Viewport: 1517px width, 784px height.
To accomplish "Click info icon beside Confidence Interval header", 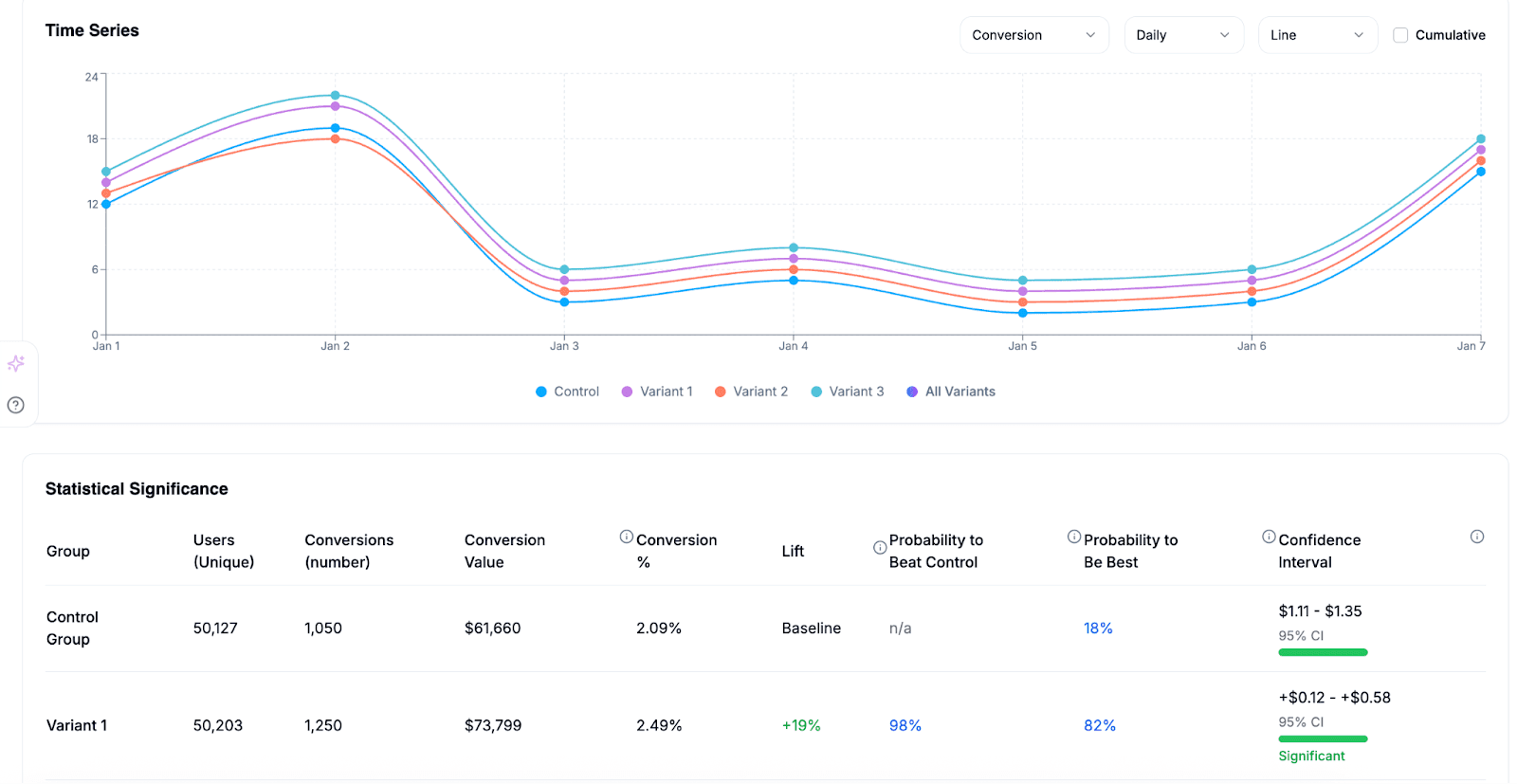I will (x=1269, y=537).
